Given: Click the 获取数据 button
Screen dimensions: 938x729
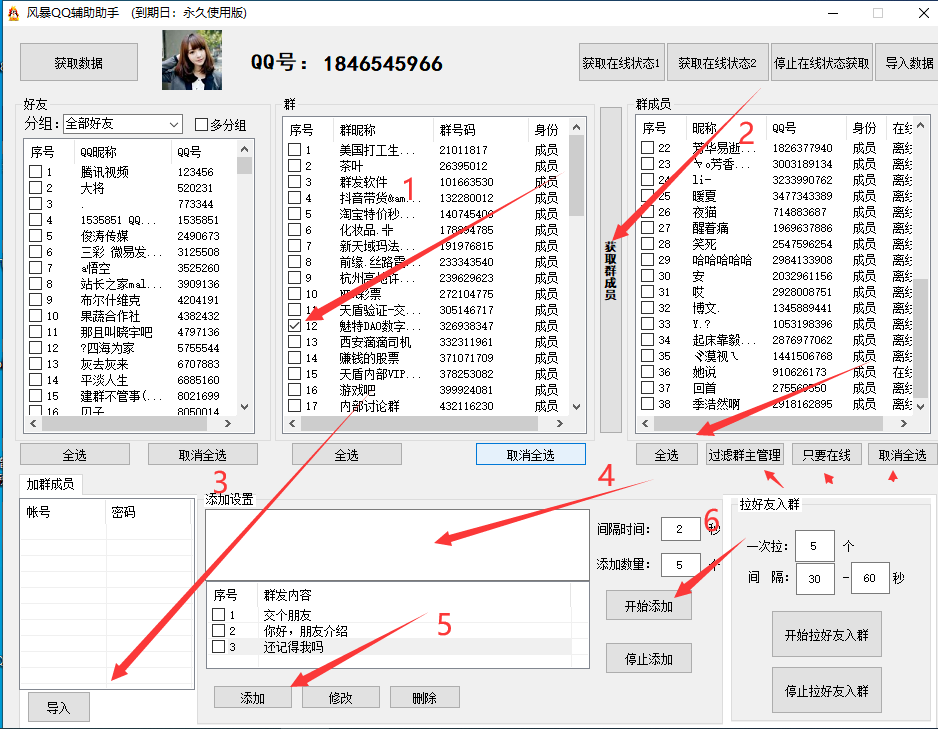Looking at the screenshot, I should pos(78,62).
